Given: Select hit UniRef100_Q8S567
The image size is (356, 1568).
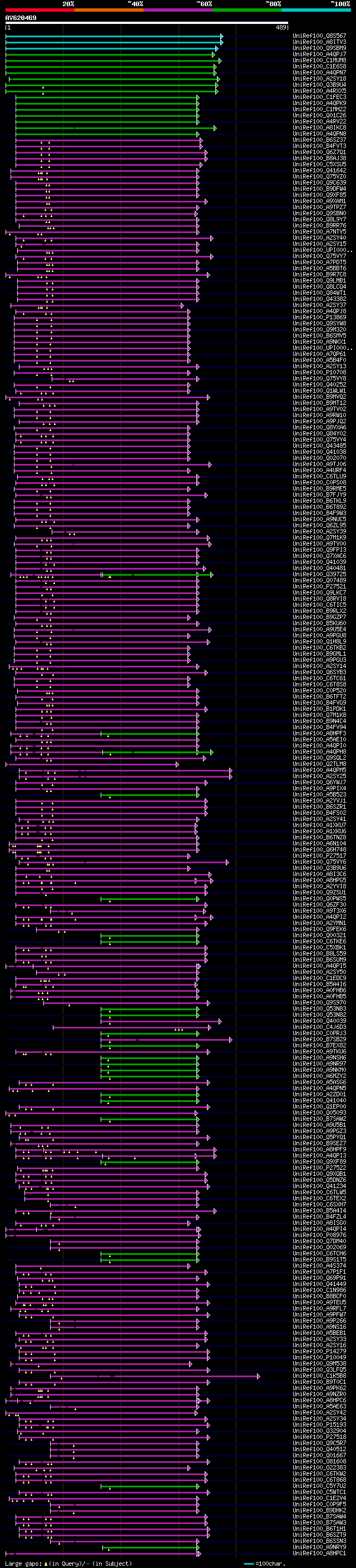Looking at the screenshot, I should [319, 36].
